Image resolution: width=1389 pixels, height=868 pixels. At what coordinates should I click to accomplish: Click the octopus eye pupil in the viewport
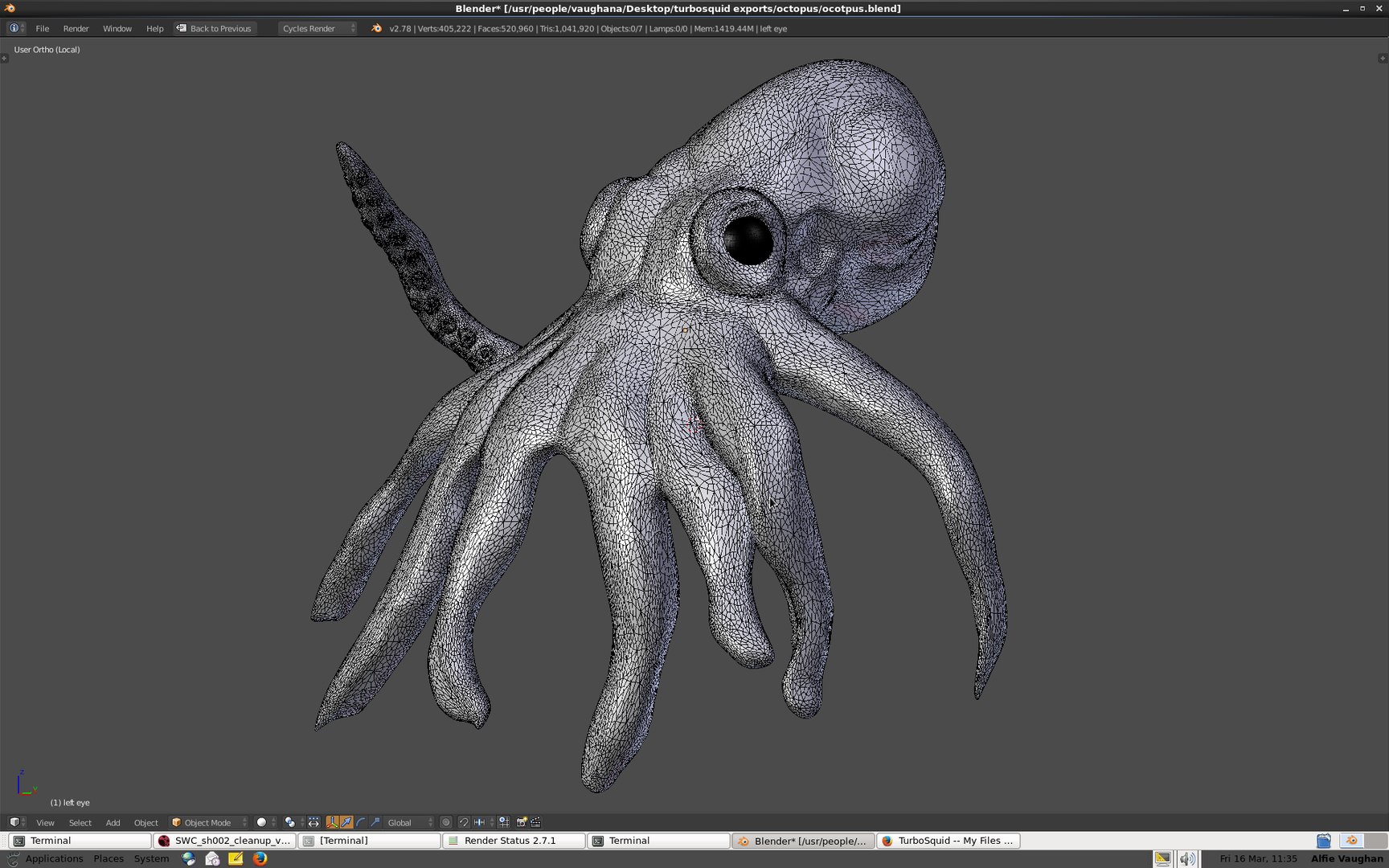coord(748,240)
